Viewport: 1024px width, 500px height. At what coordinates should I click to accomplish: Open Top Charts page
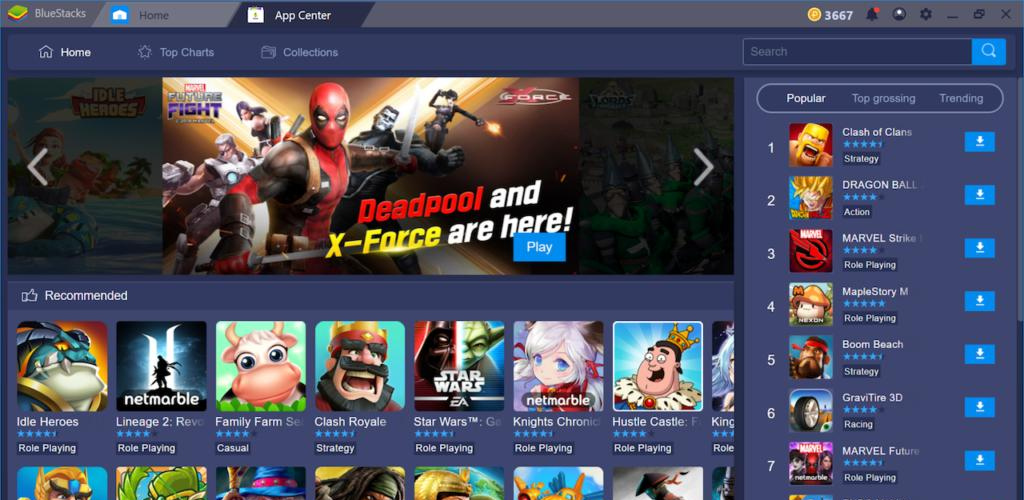click(176, 52)
